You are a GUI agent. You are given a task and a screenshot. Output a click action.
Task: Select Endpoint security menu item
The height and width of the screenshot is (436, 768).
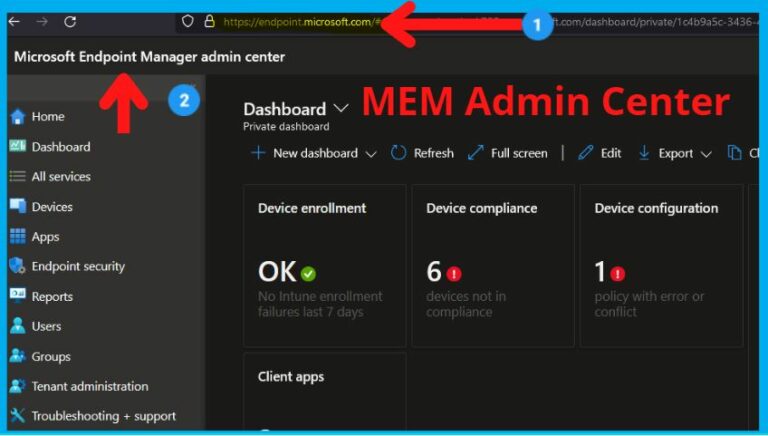coord(78,266)
